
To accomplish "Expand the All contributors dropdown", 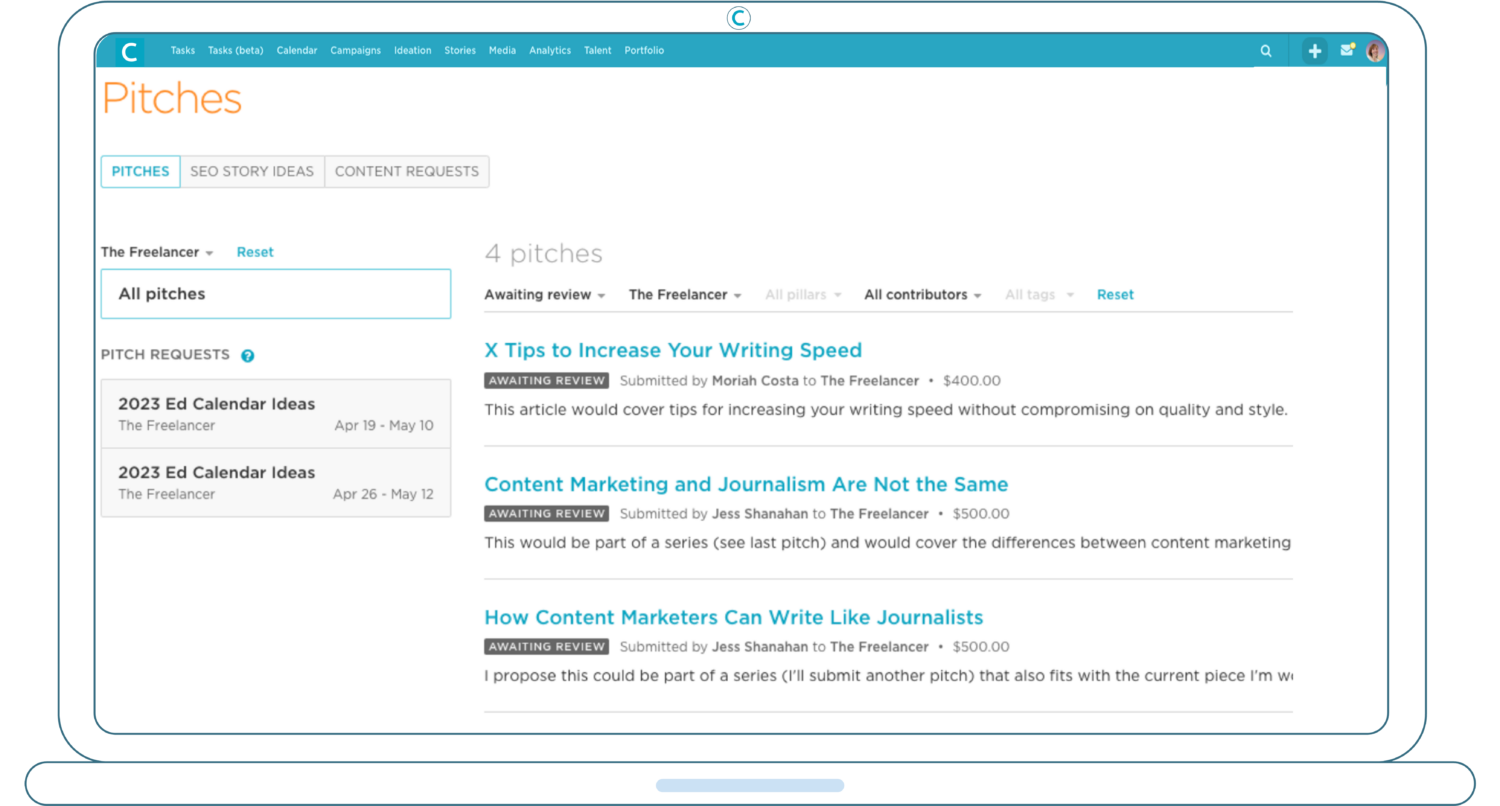I will [x=922, y=295].
